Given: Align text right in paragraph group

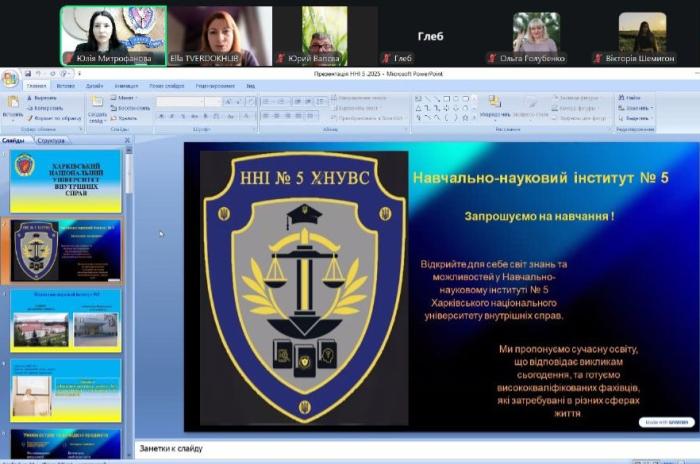Looking at the screenshot, I should 288,116.
